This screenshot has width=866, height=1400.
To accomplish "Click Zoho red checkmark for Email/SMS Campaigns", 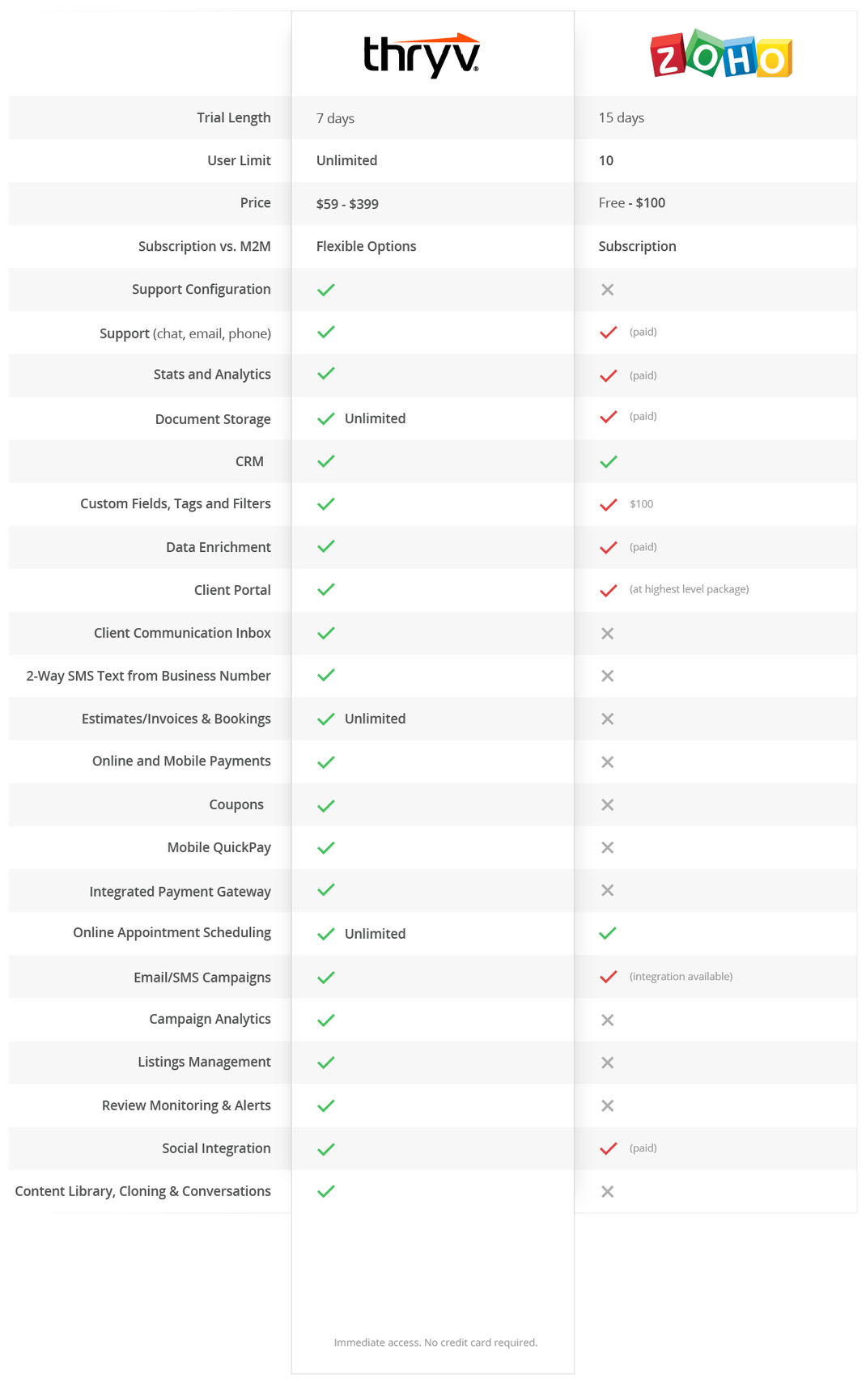I will [x=609, y=977].
